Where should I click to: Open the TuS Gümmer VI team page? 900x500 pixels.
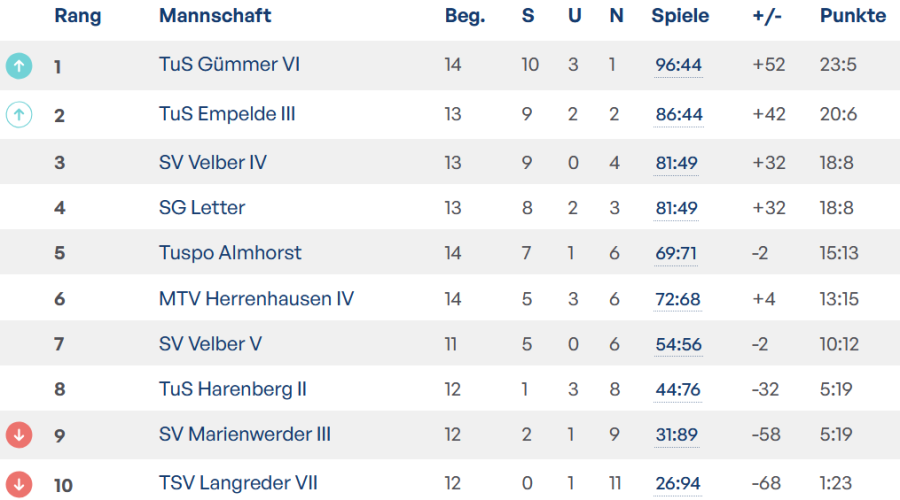[229, 65]
